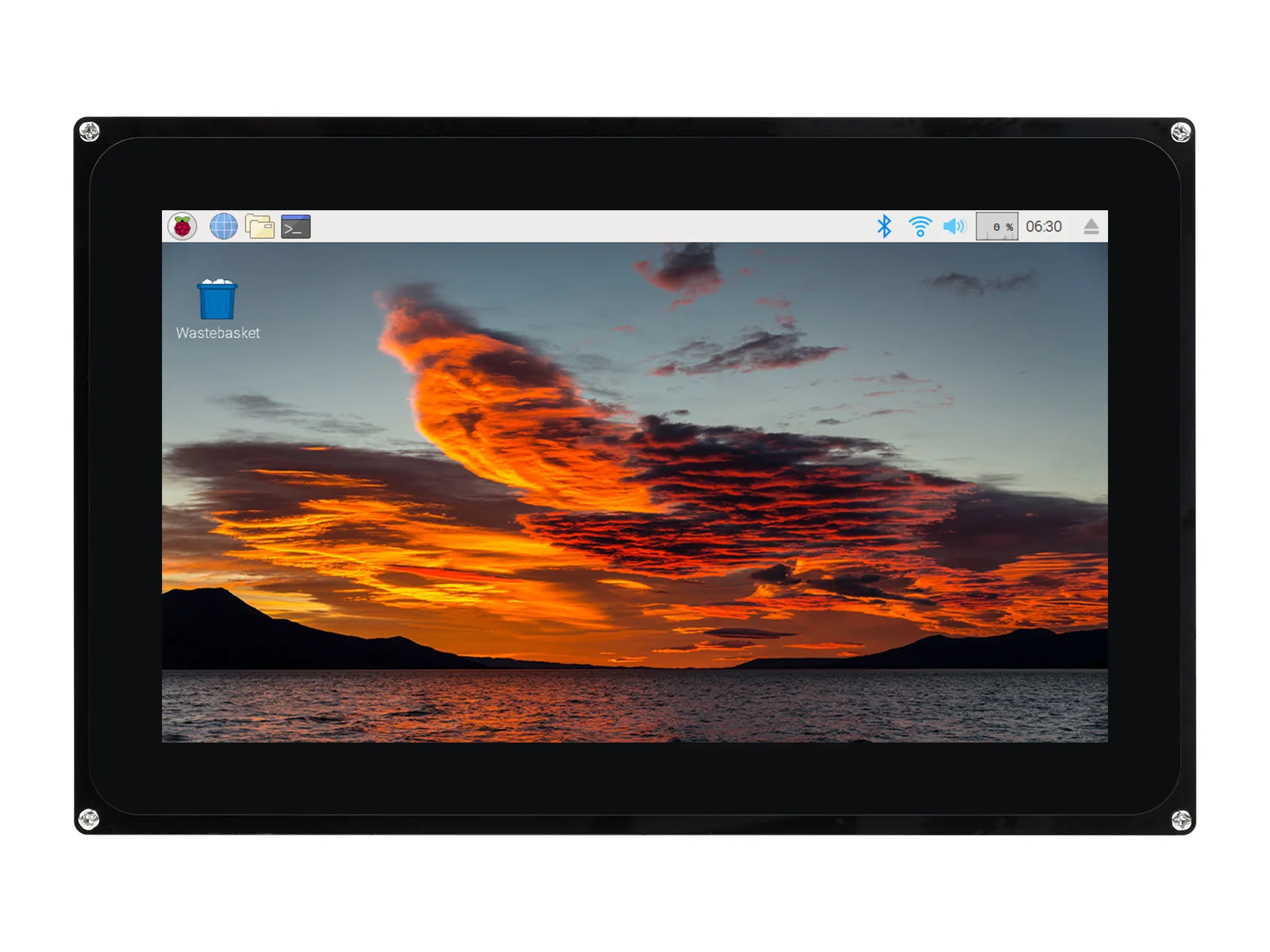Open the File Manager
The width and height of the screenshot is (1270, 952).
tap(260, 226)
